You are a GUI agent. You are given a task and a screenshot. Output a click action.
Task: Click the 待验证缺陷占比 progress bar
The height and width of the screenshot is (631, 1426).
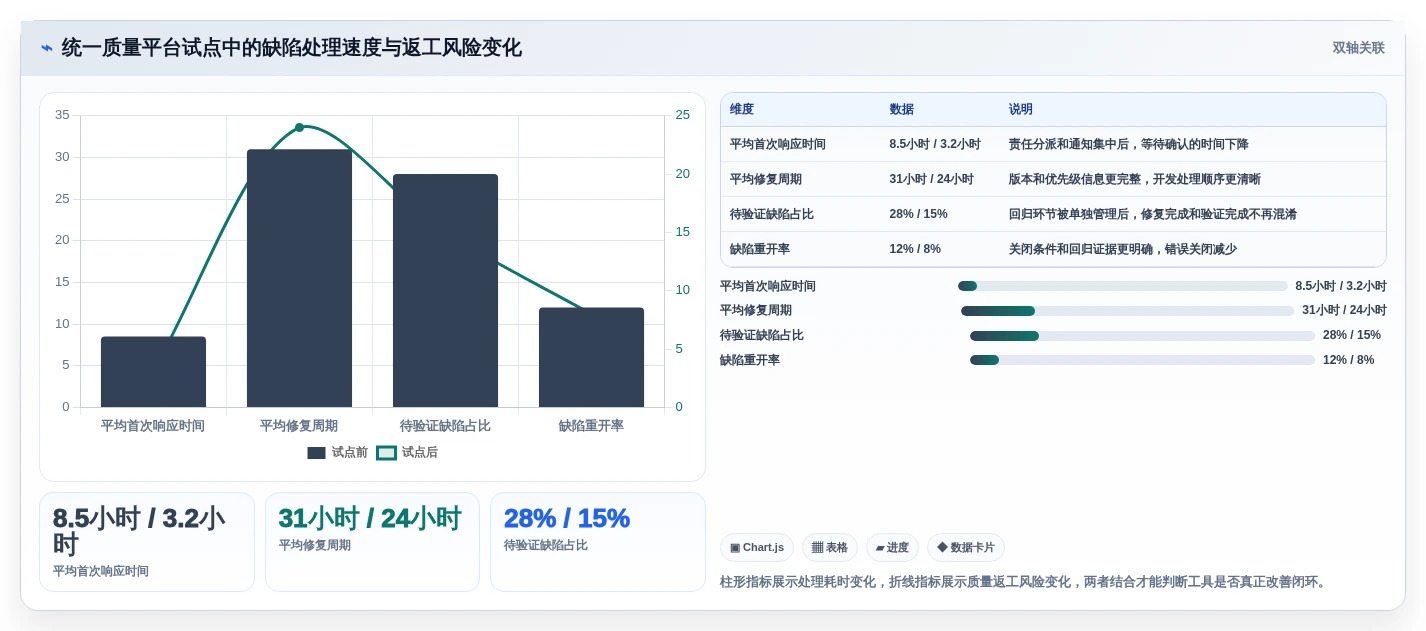pos(1142,336)
